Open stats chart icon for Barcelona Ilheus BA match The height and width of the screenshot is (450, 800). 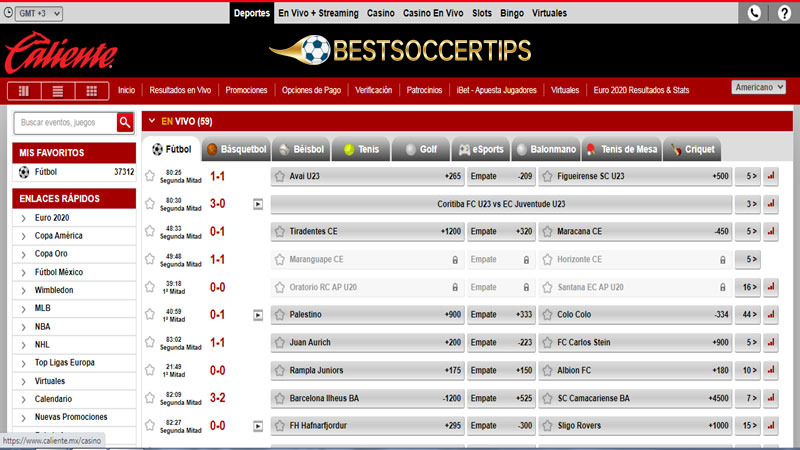coord(771,398)
